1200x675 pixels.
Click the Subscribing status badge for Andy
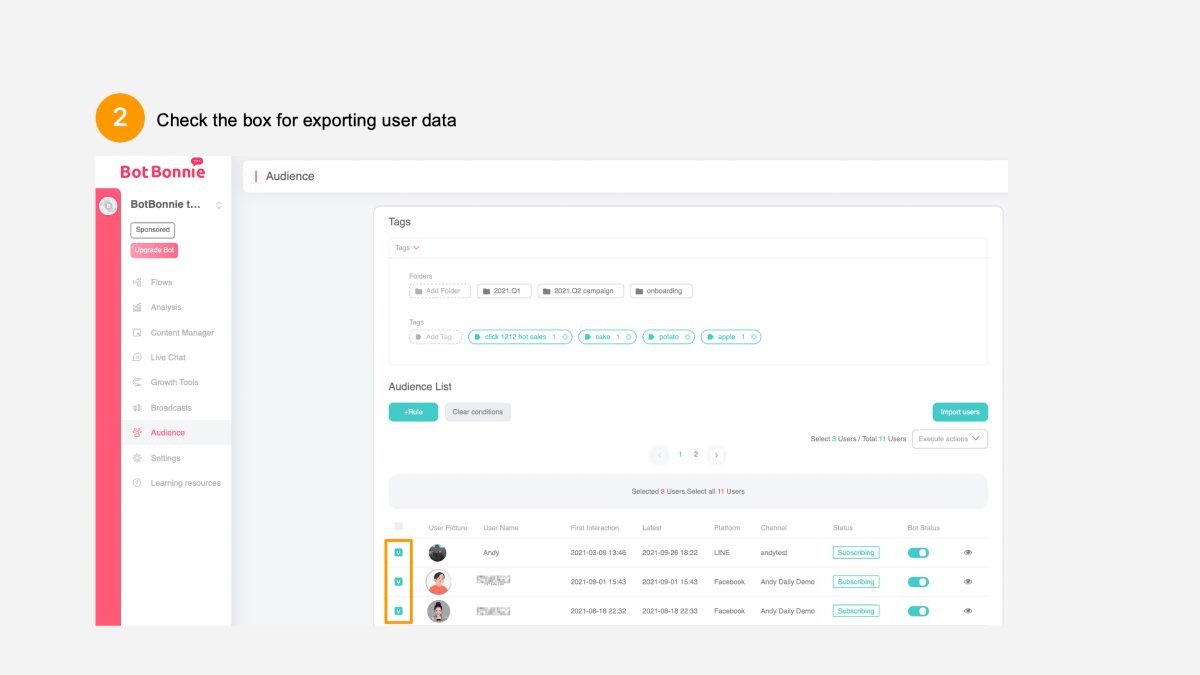856,552
